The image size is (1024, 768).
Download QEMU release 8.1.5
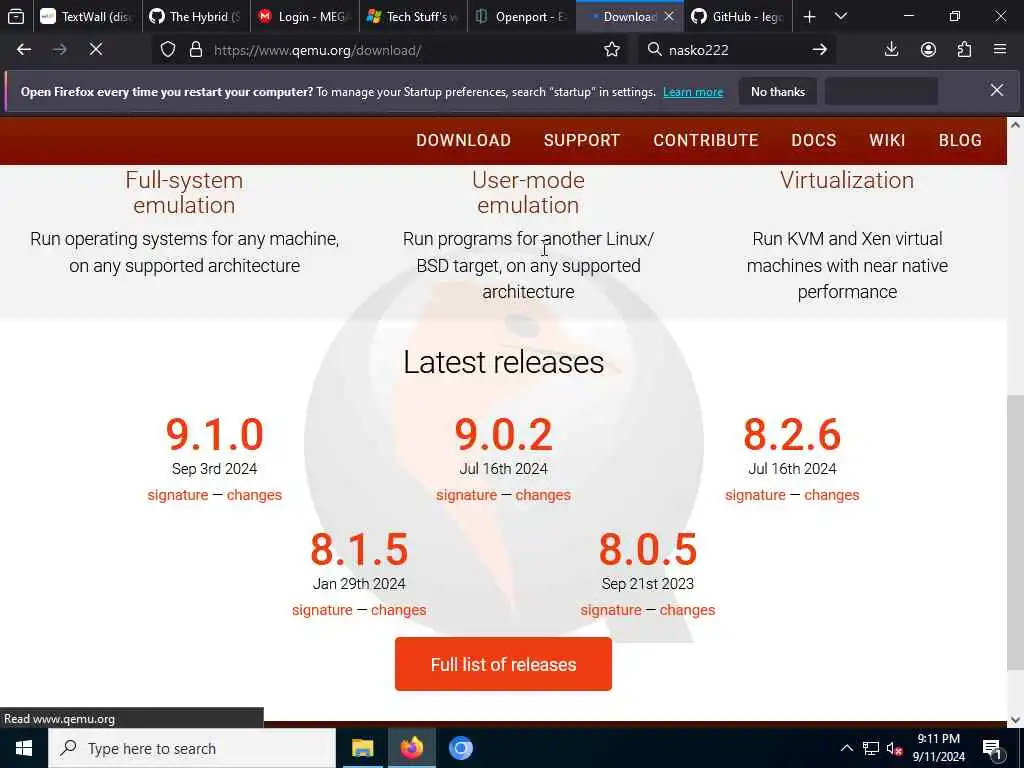[x=359, y=550]
